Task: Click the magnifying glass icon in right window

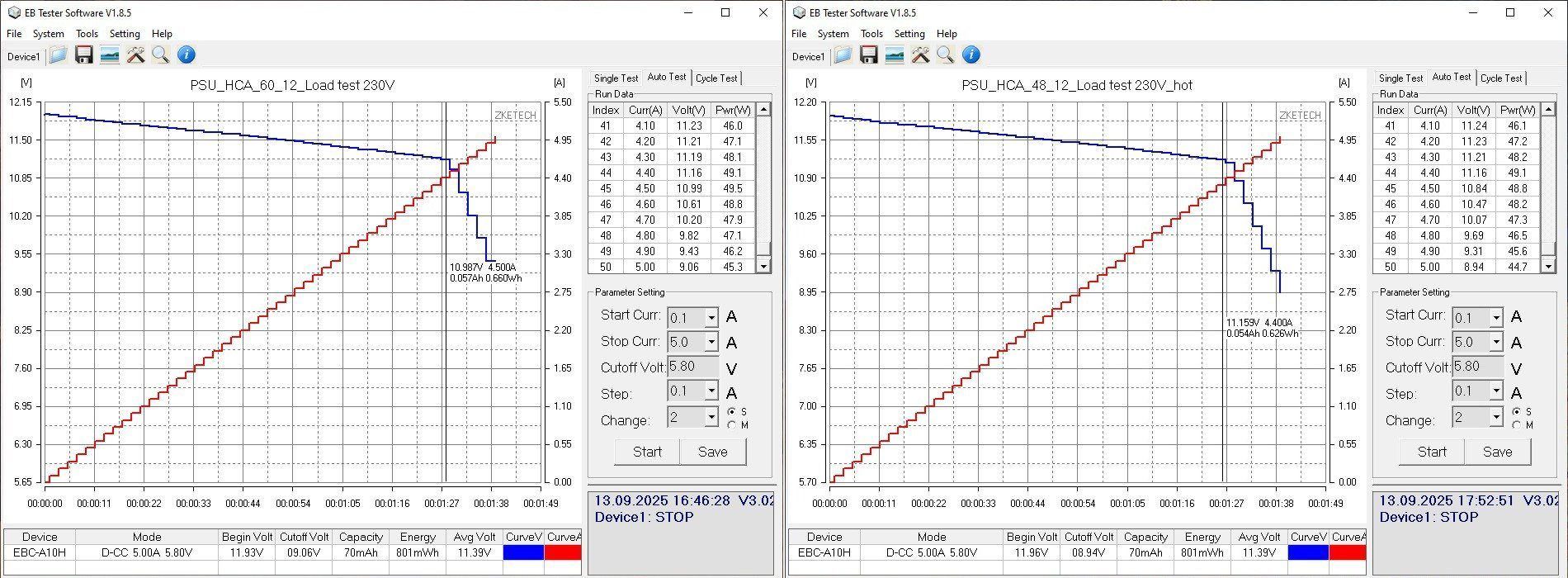Action: pos(946,55)
